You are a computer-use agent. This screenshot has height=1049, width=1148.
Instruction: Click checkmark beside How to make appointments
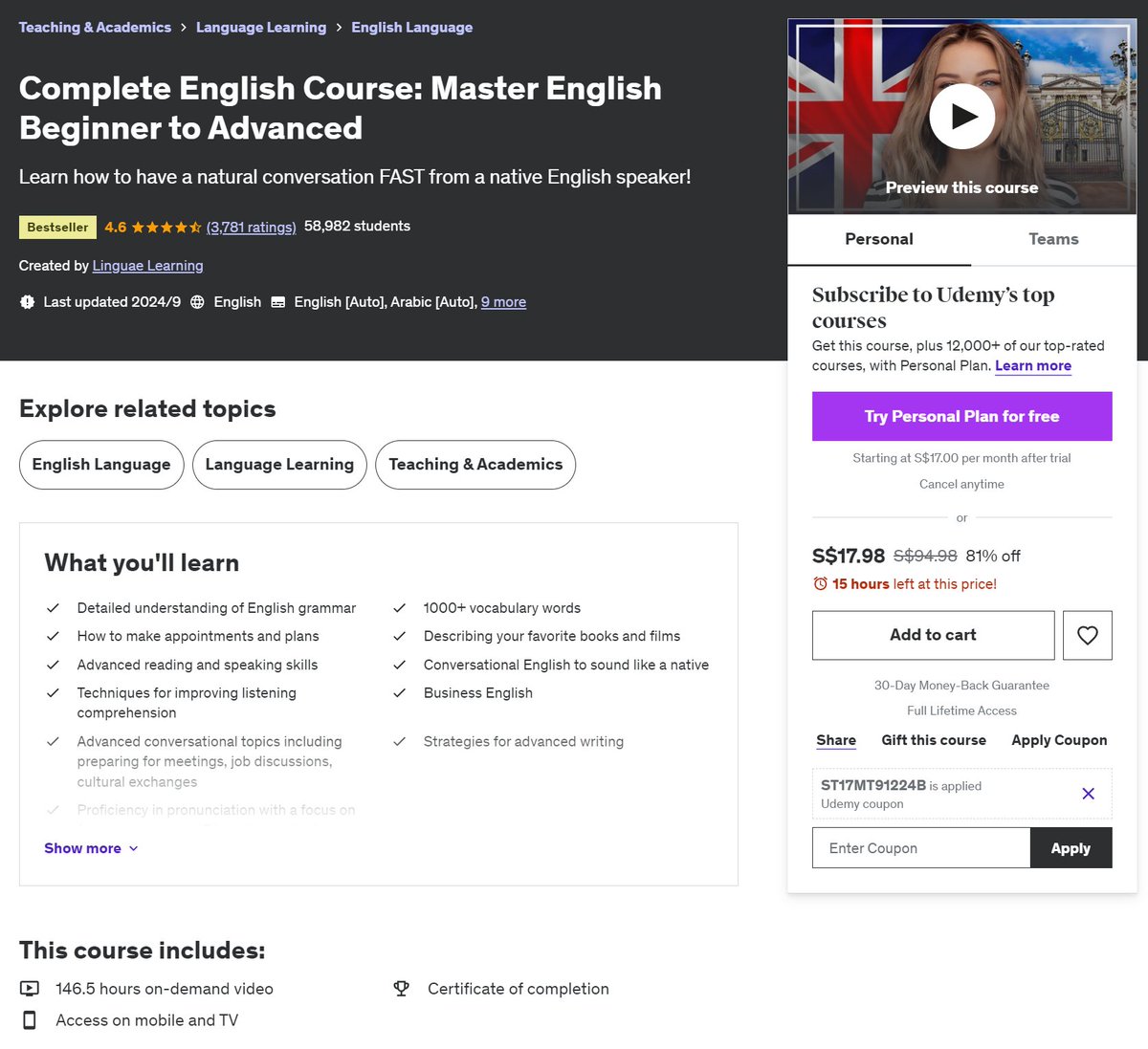54,637
